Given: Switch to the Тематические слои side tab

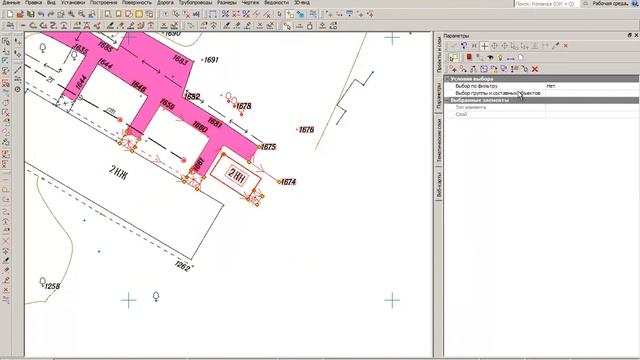Looking at the screenshot, I should pos(439,141).
